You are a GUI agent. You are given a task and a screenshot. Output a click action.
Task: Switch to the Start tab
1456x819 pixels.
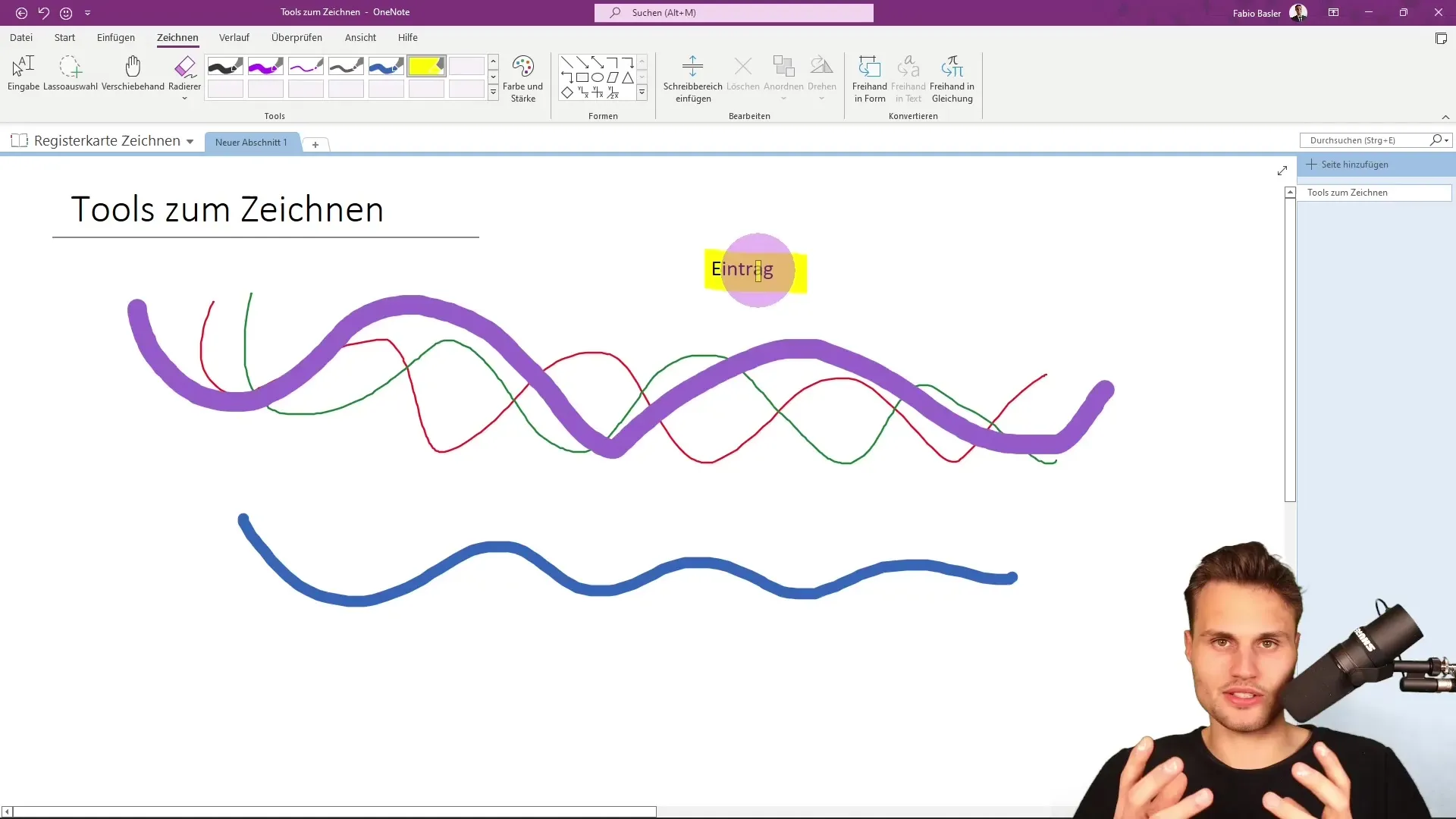pyautogui.click(x=64, y=37)
